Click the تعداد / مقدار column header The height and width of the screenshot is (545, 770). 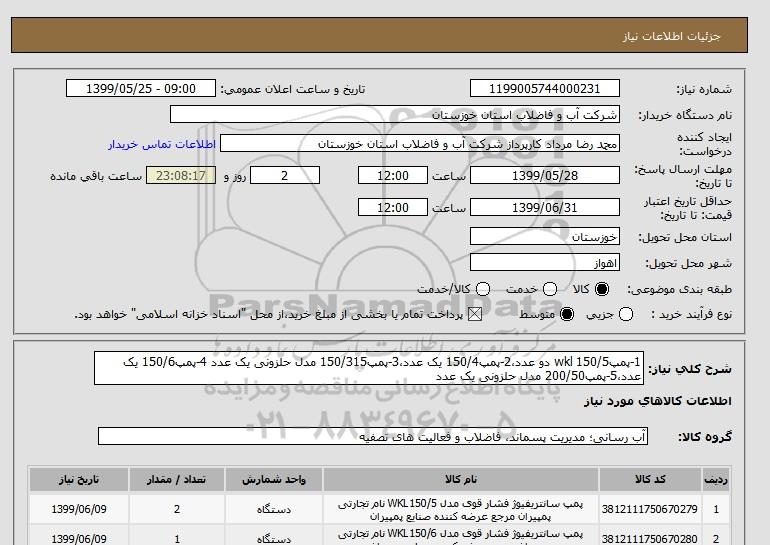tap(177, 479)
